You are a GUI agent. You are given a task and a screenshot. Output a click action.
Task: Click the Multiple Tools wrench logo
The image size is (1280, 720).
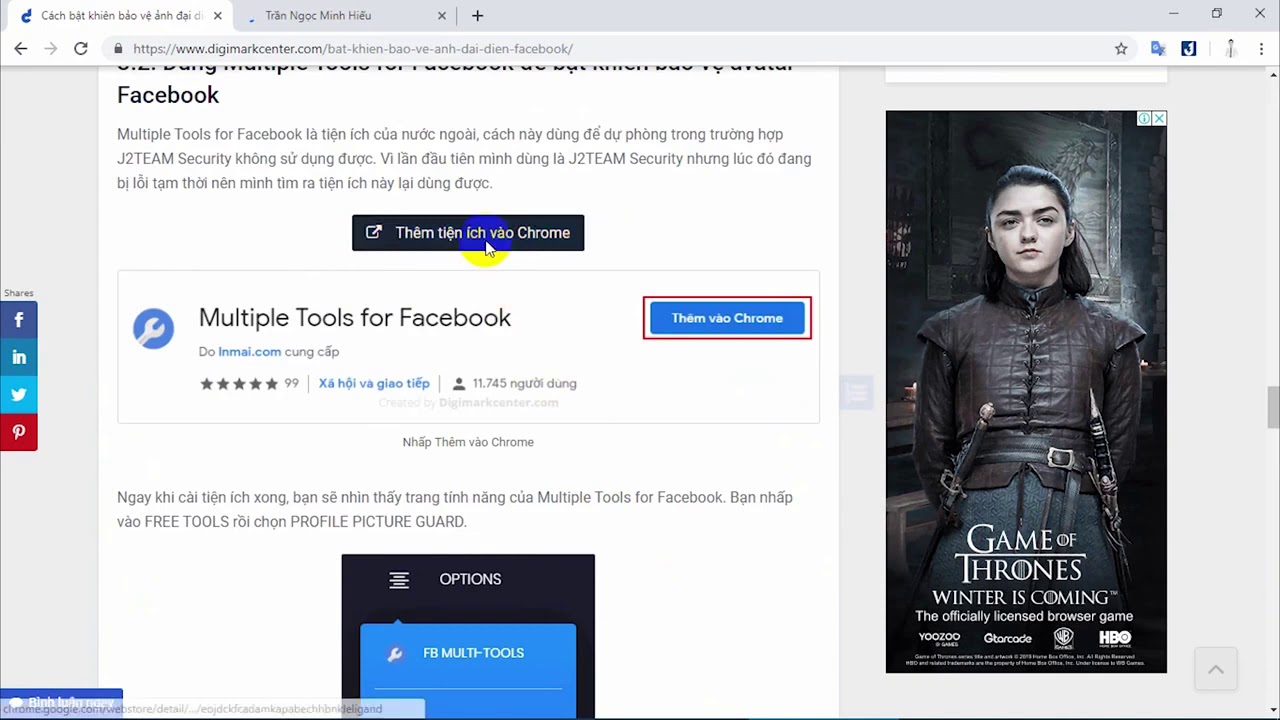tap(154, 328)
